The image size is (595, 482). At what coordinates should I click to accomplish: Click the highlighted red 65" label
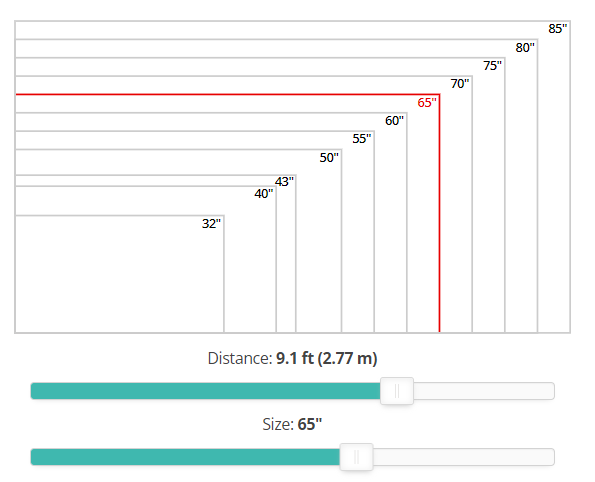427,102
